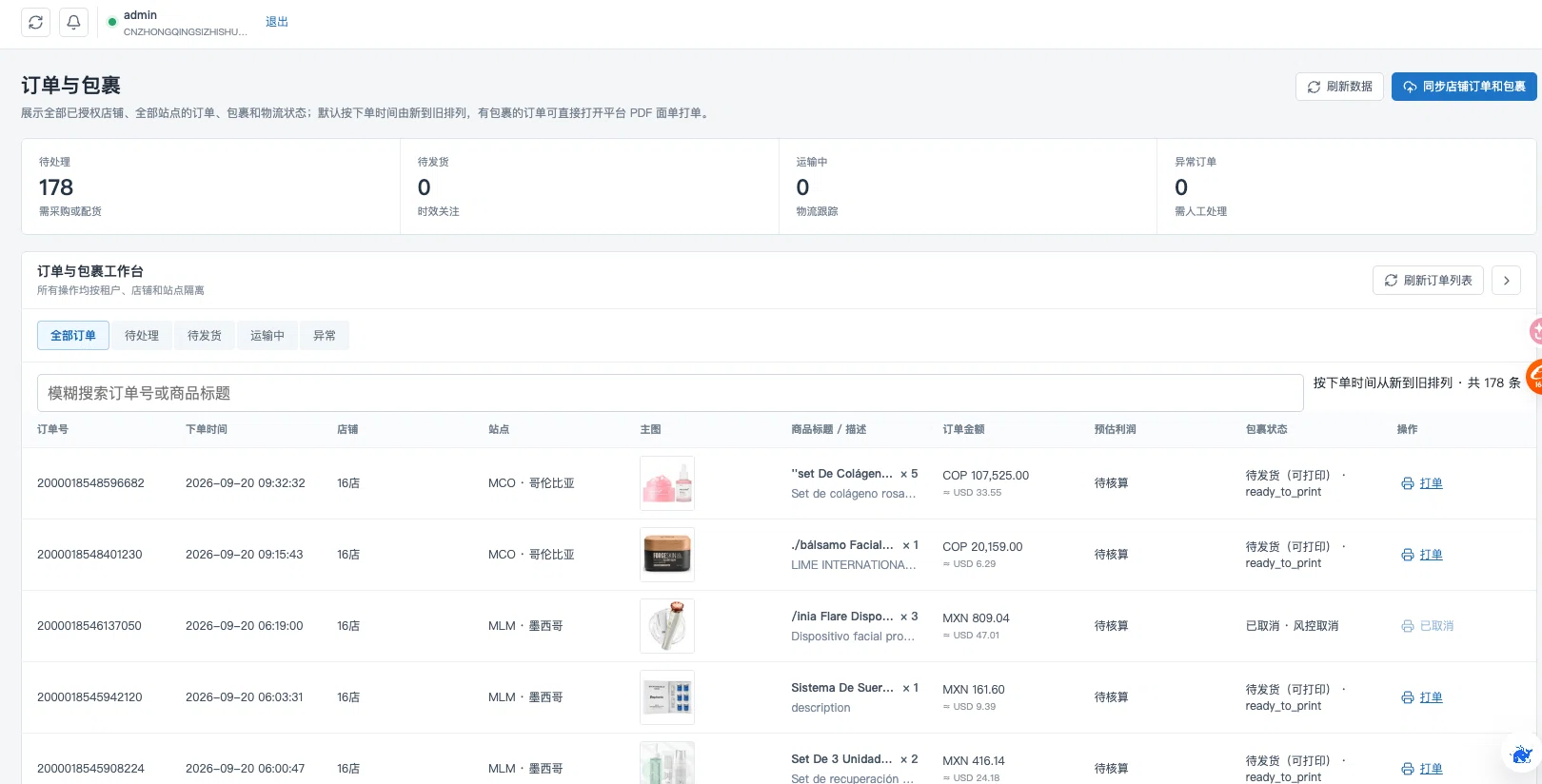
Task: Click the order search input field
Action: 670,393
